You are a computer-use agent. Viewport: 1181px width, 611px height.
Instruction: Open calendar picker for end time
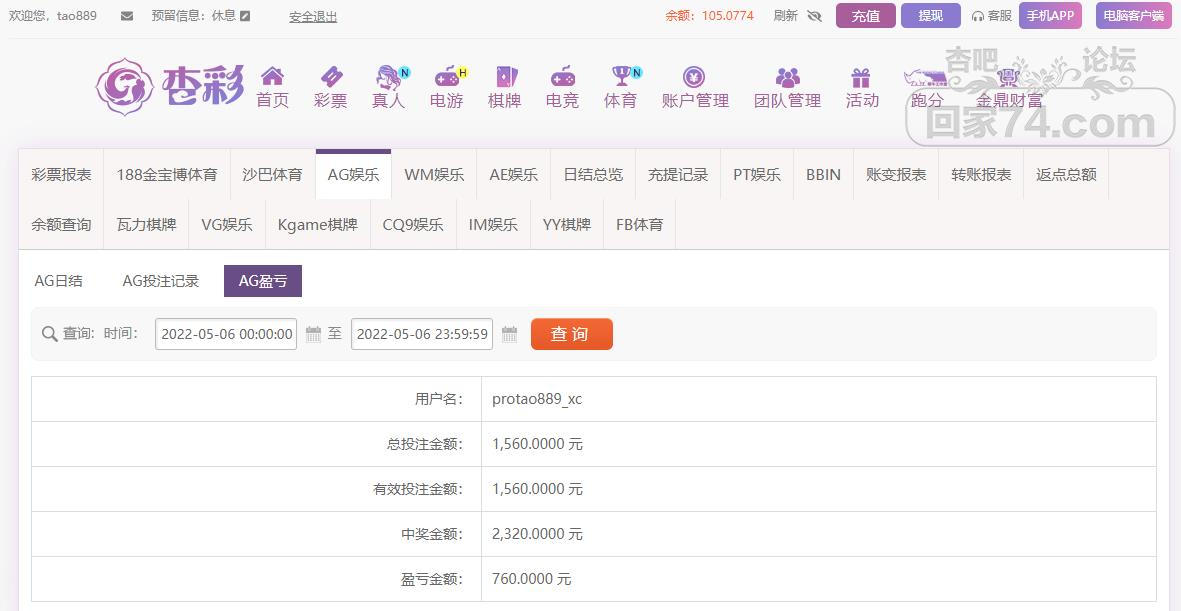[509, 334]
